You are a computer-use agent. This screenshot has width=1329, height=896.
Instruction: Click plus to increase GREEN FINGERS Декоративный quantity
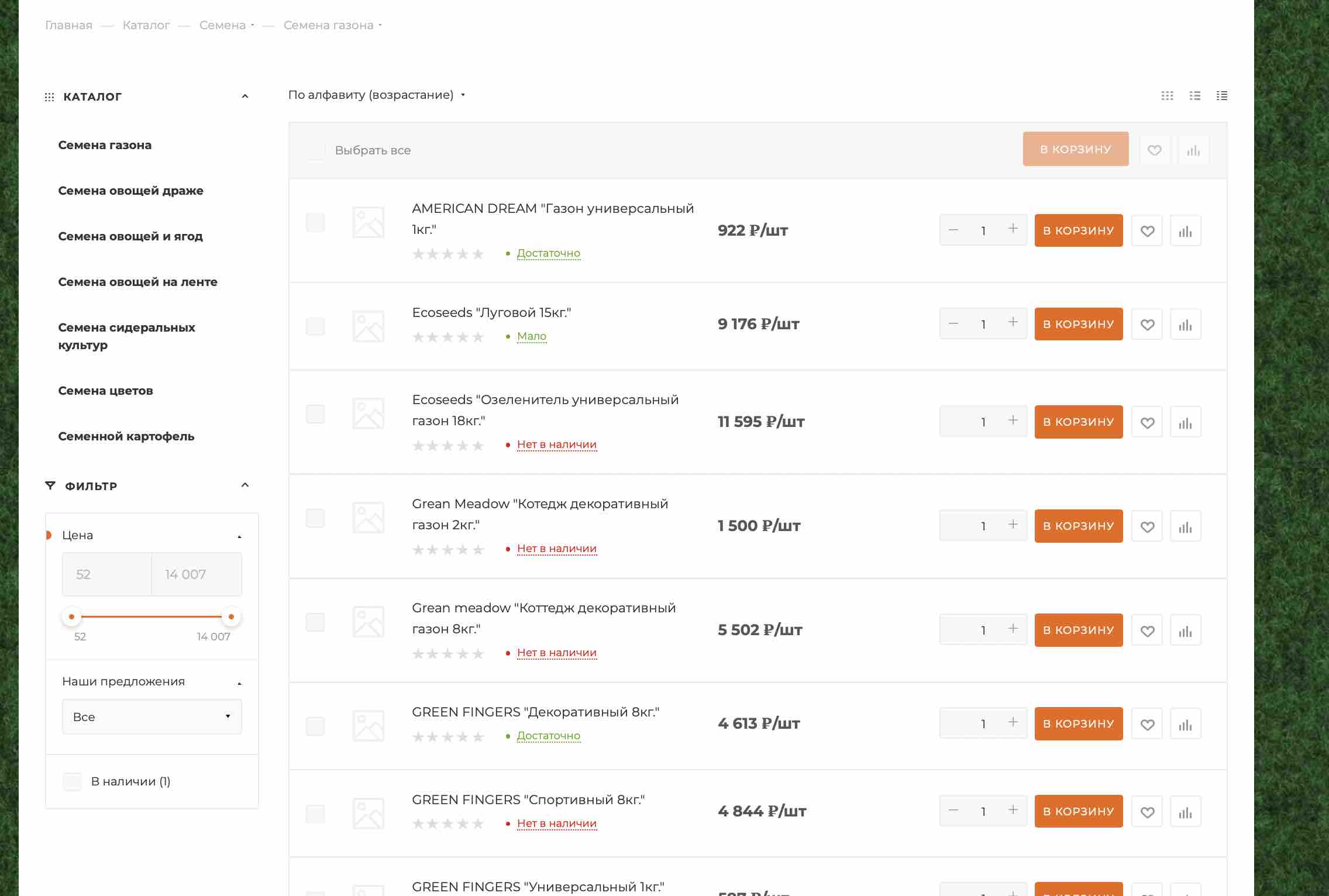click(x=1013, y=723)
